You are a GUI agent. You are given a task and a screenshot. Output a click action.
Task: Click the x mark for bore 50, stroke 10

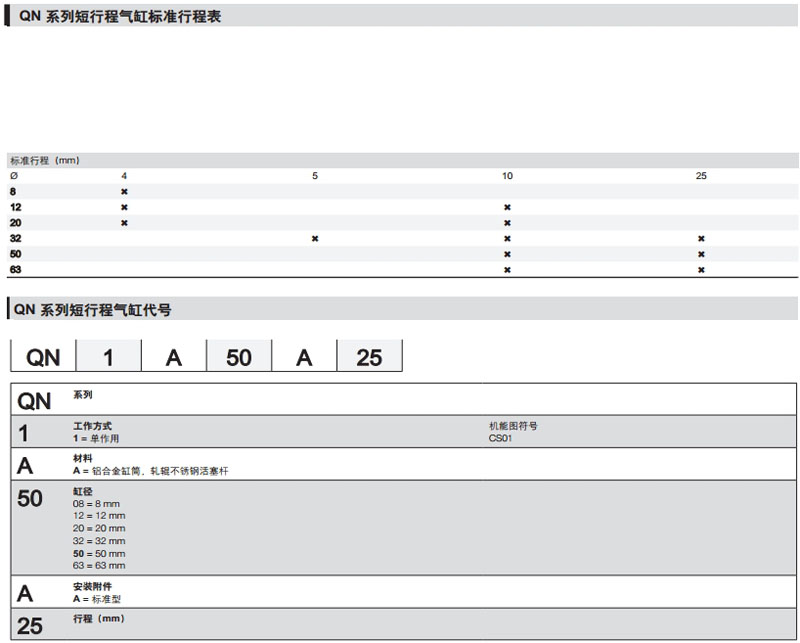coord(507,254)
